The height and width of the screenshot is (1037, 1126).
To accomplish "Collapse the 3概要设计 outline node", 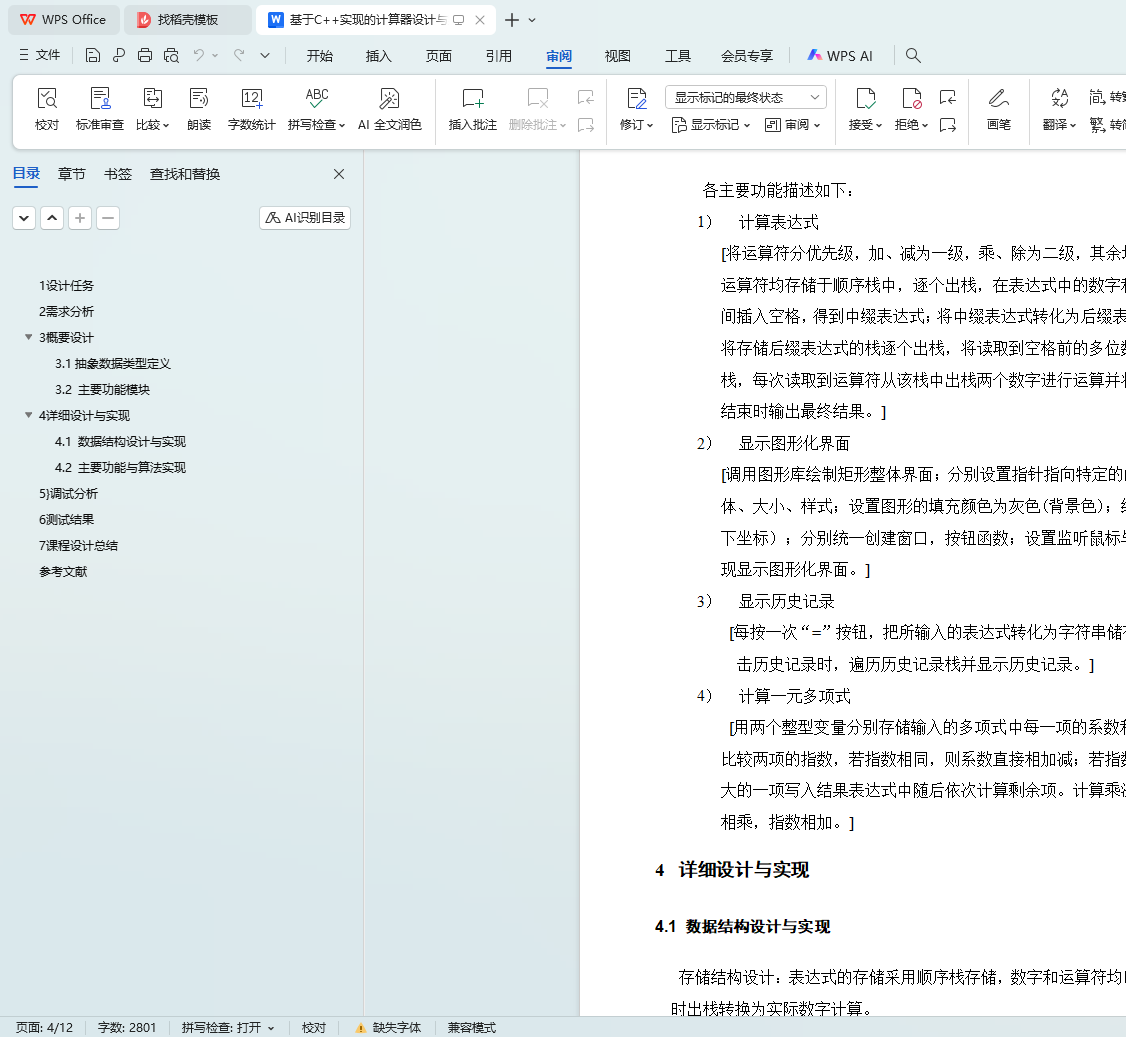I will 29,337.
